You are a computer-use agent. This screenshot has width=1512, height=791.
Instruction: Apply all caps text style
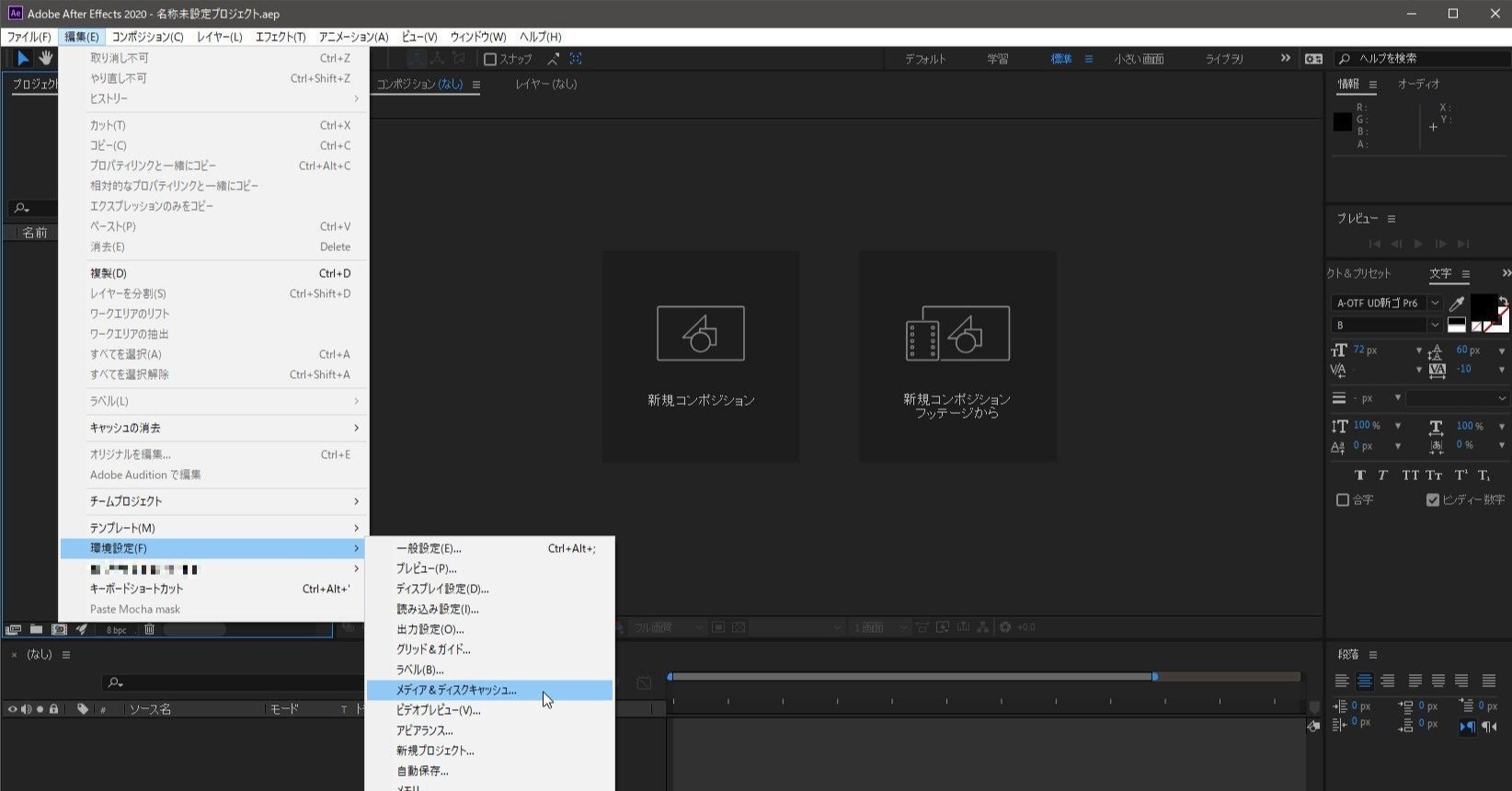(x=1410, y=476)
